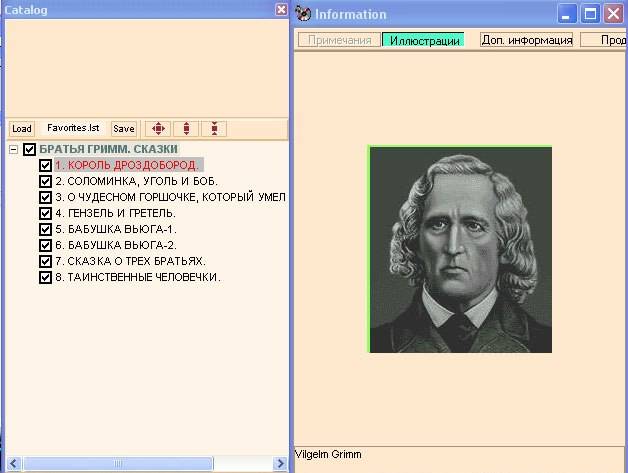Screen dimensions: 628x473
Task: Toggle checkbox for ТАИНСТВЕННЫЕ ЧЕЛОВЕЧКИ
Action: click(x=45, y=277)
